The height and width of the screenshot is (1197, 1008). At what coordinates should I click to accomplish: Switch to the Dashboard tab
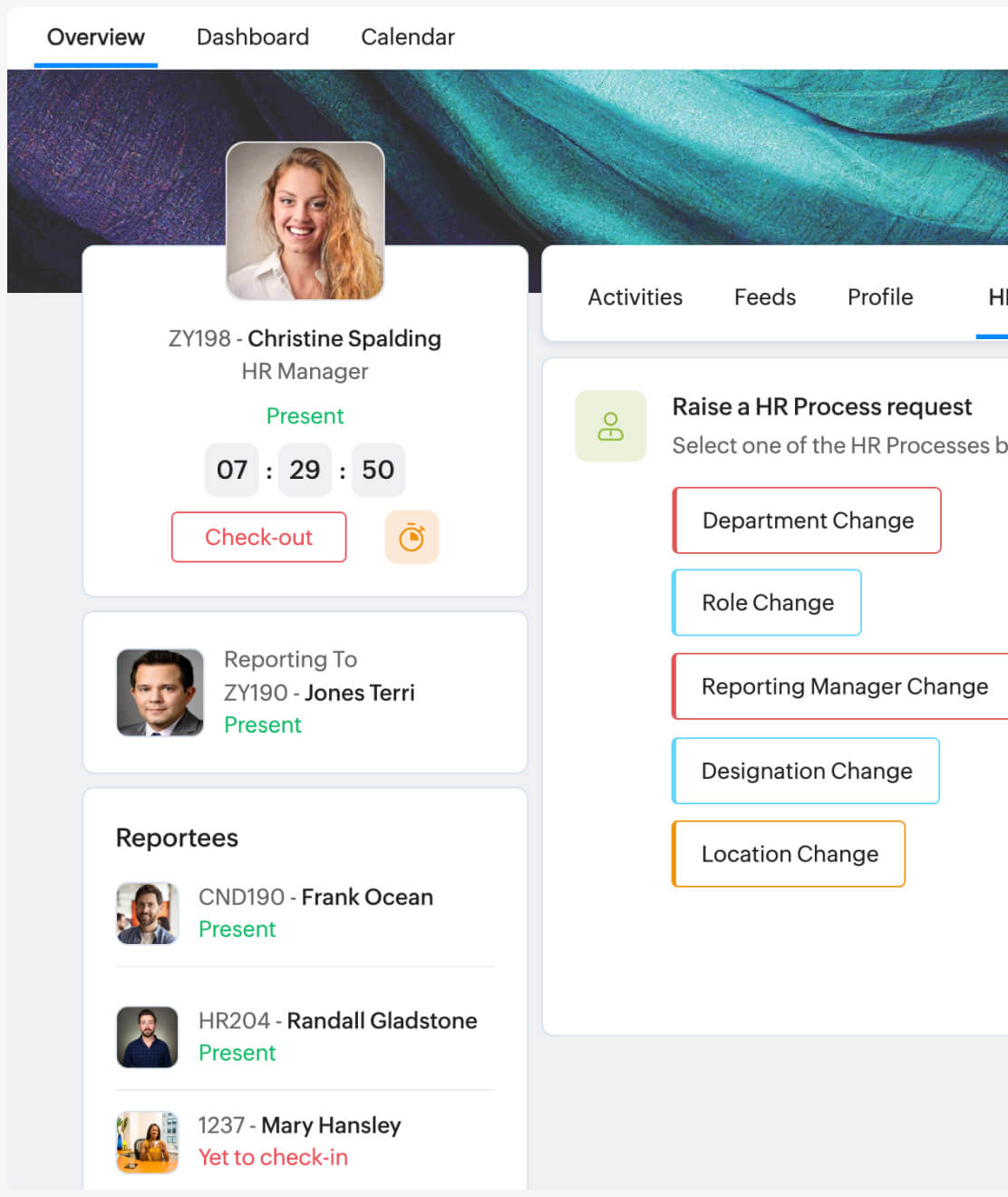[252, 37]
